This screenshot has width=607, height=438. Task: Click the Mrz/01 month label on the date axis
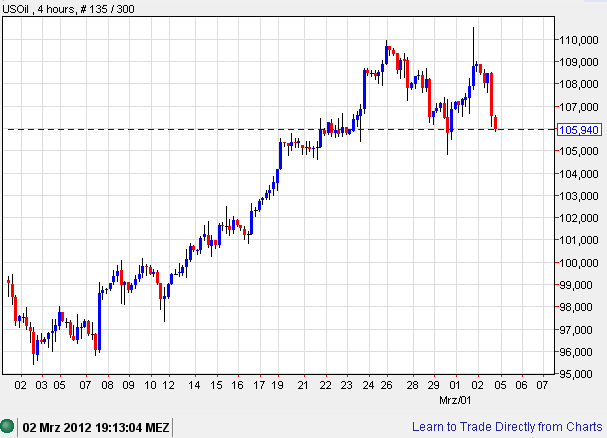455,400
